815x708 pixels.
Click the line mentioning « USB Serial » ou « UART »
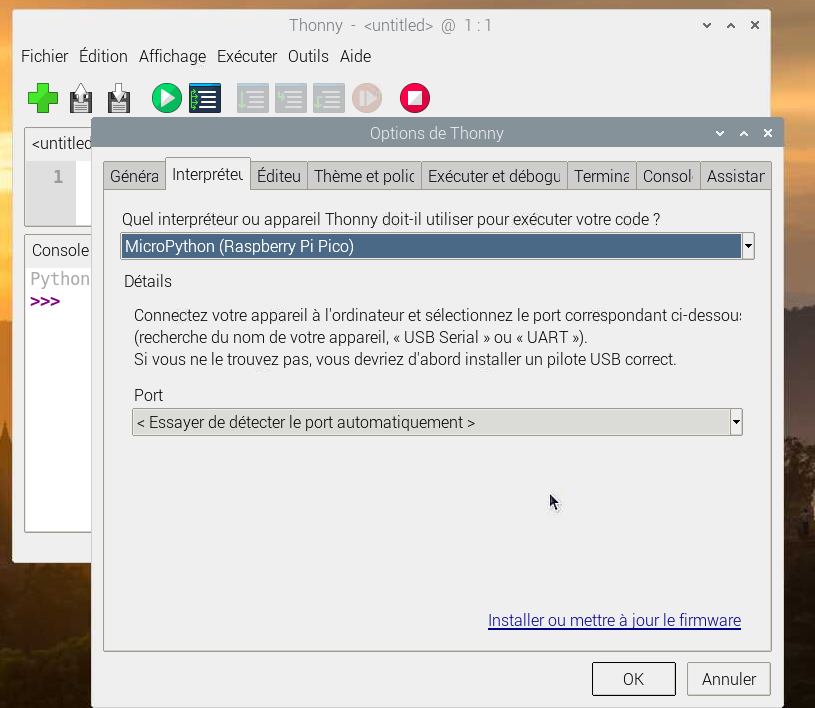(360, 337)
